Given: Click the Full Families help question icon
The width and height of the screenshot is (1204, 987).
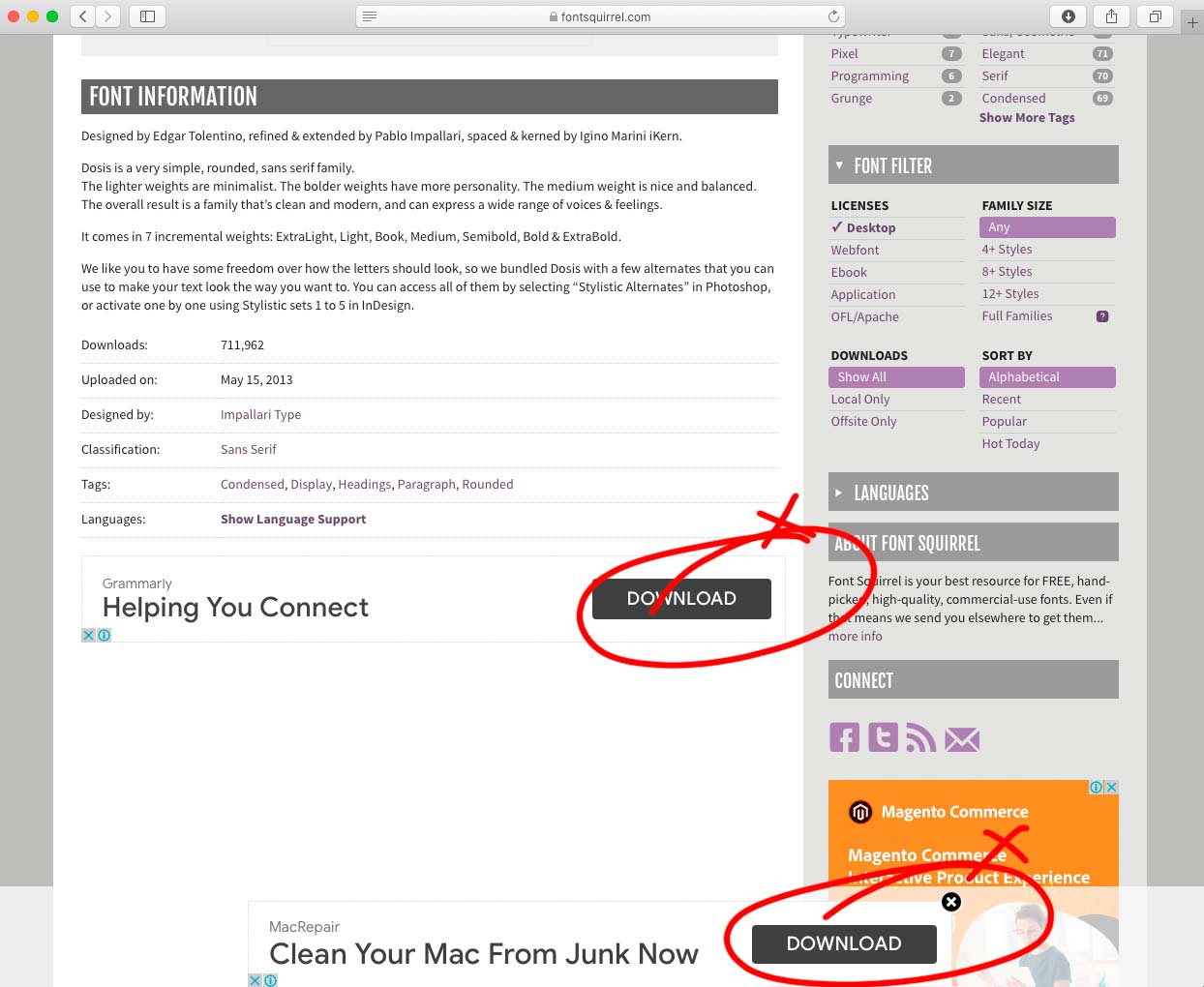Looking at the screenshot, I should pos(1102,316).
